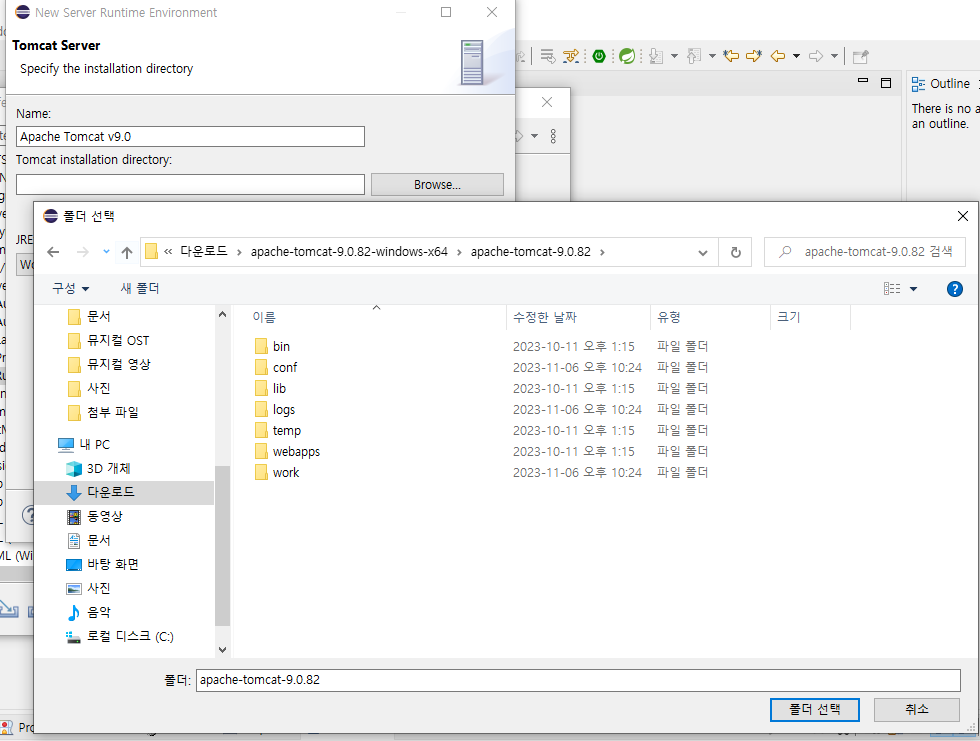Click the Eclipse Pin Editor toolbar icon
The width and height of the screenshot is (980, 741).
861,56
